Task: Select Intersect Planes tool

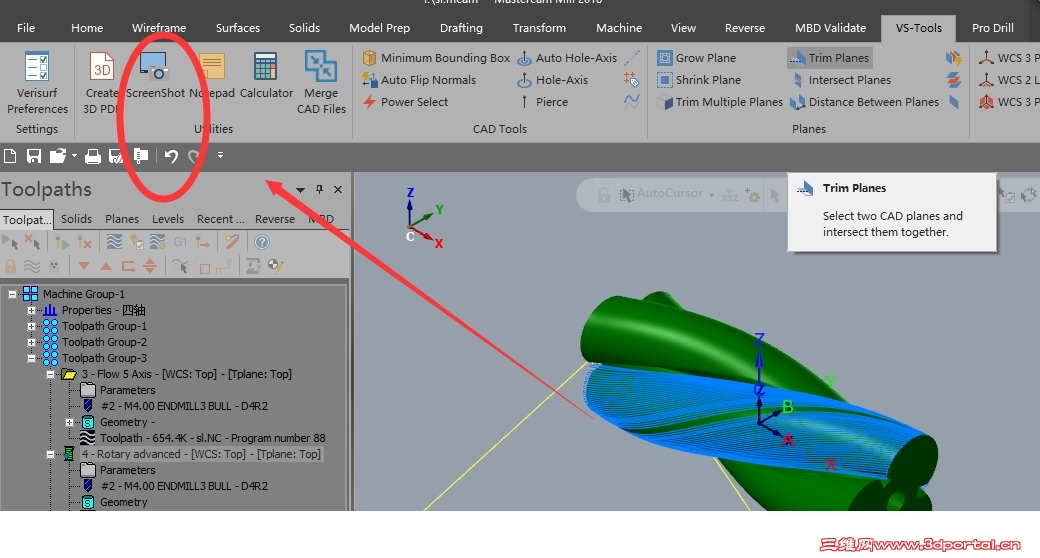Action: coord(840,80)
